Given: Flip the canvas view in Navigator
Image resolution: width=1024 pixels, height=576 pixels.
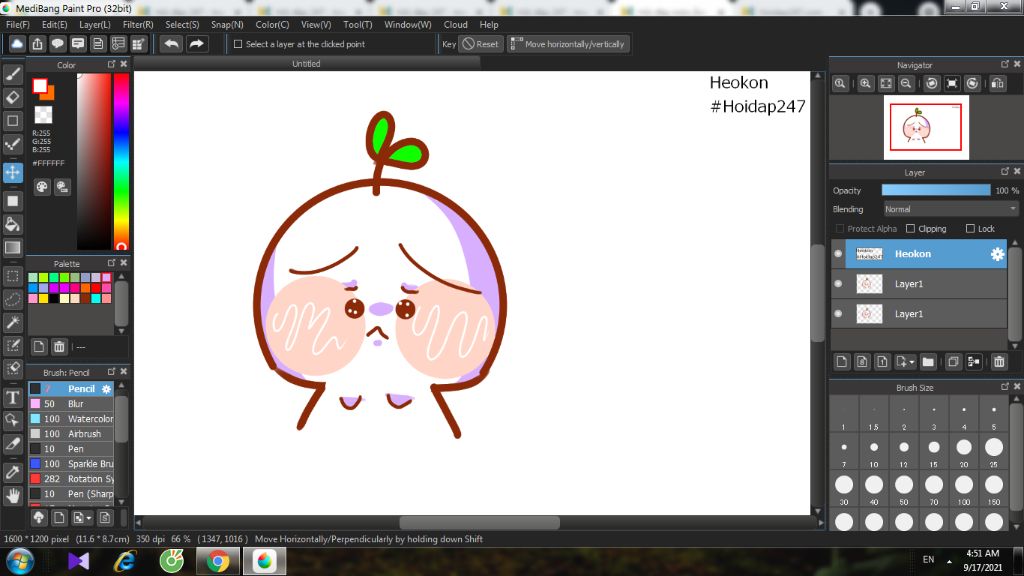Looking at the screenshot, I should tap(997, 84).
